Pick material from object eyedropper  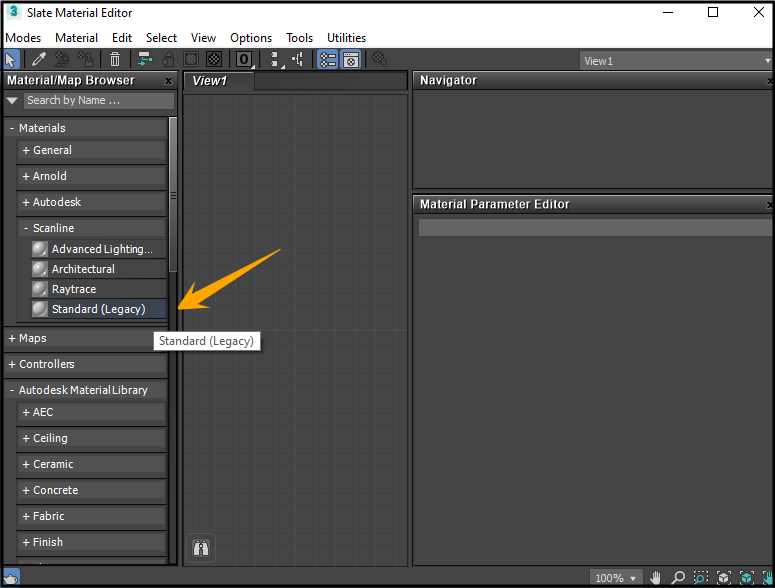click(x=39, y=60)
